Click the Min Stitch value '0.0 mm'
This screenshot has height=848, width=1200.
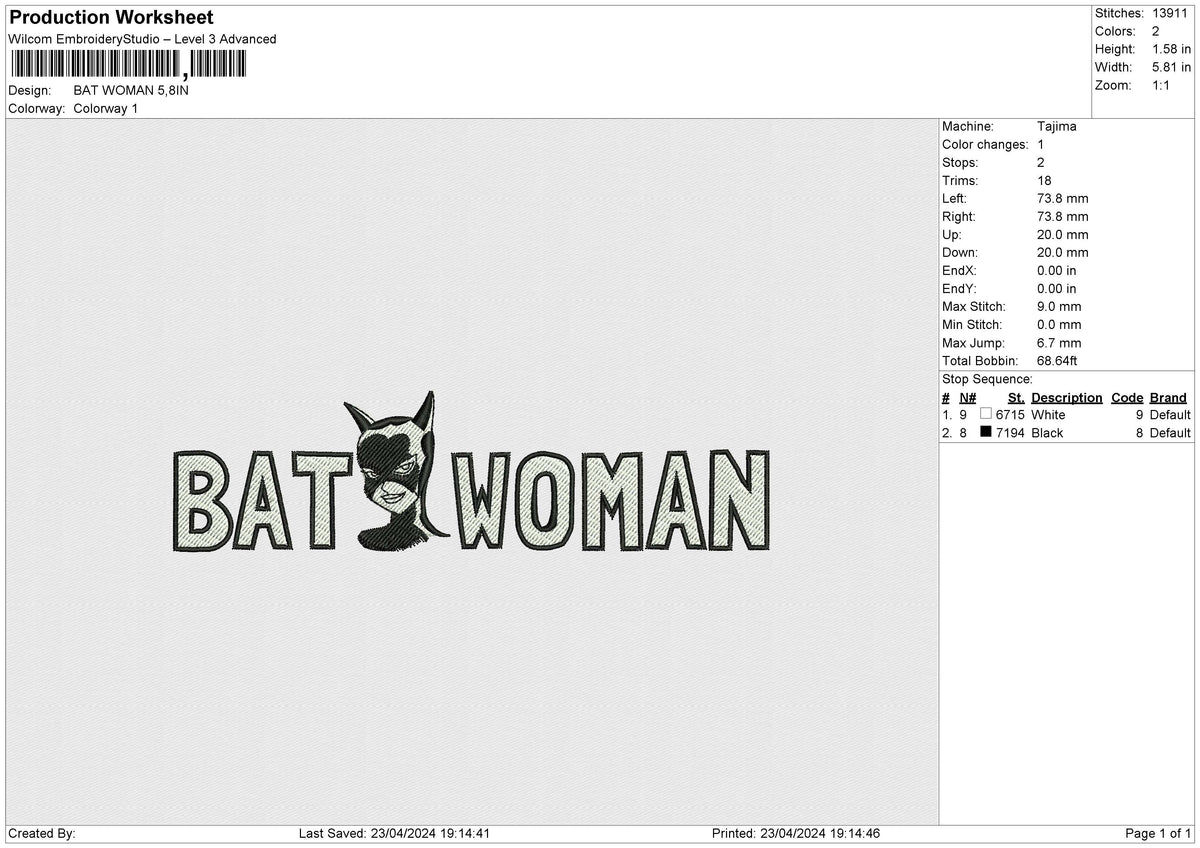pos(1059,324)
